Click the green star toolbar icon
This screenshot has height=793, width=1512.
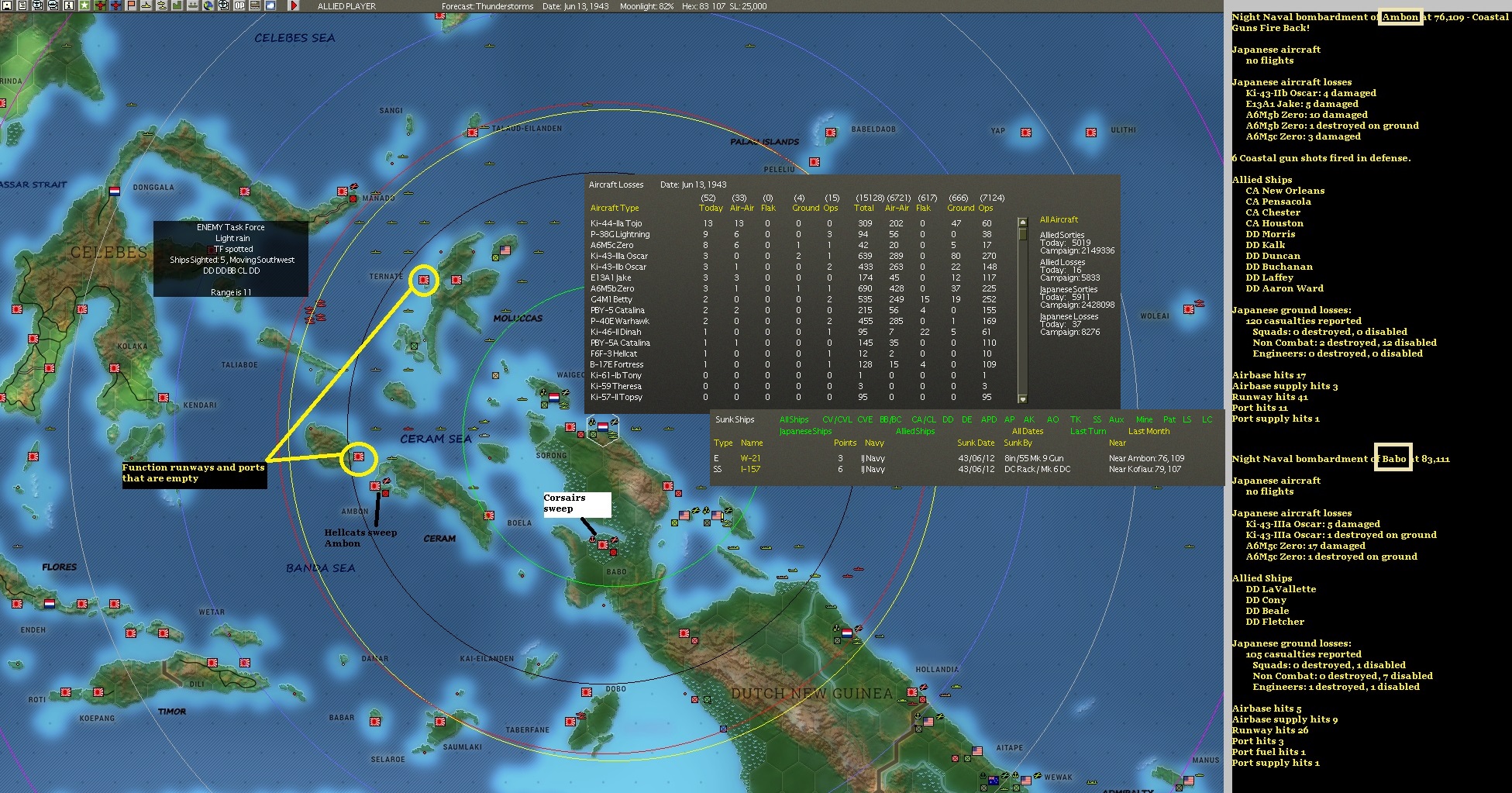click(x=84, y=5)
